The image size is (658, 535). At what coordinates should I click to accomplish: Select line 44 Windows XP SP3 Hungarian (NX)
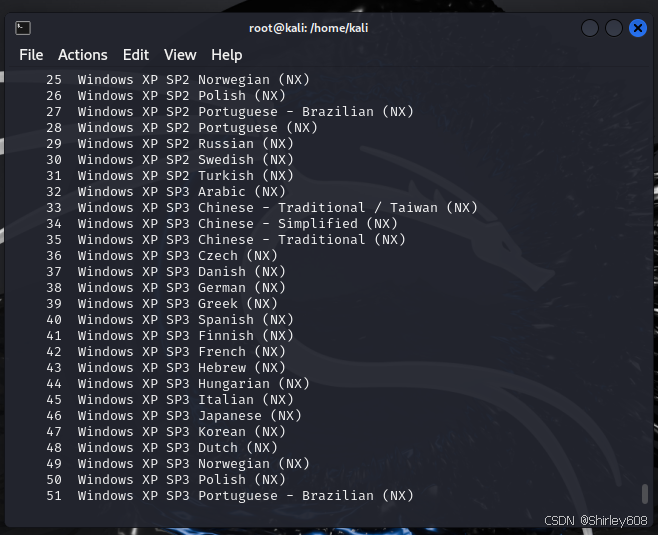pos(178,384)
